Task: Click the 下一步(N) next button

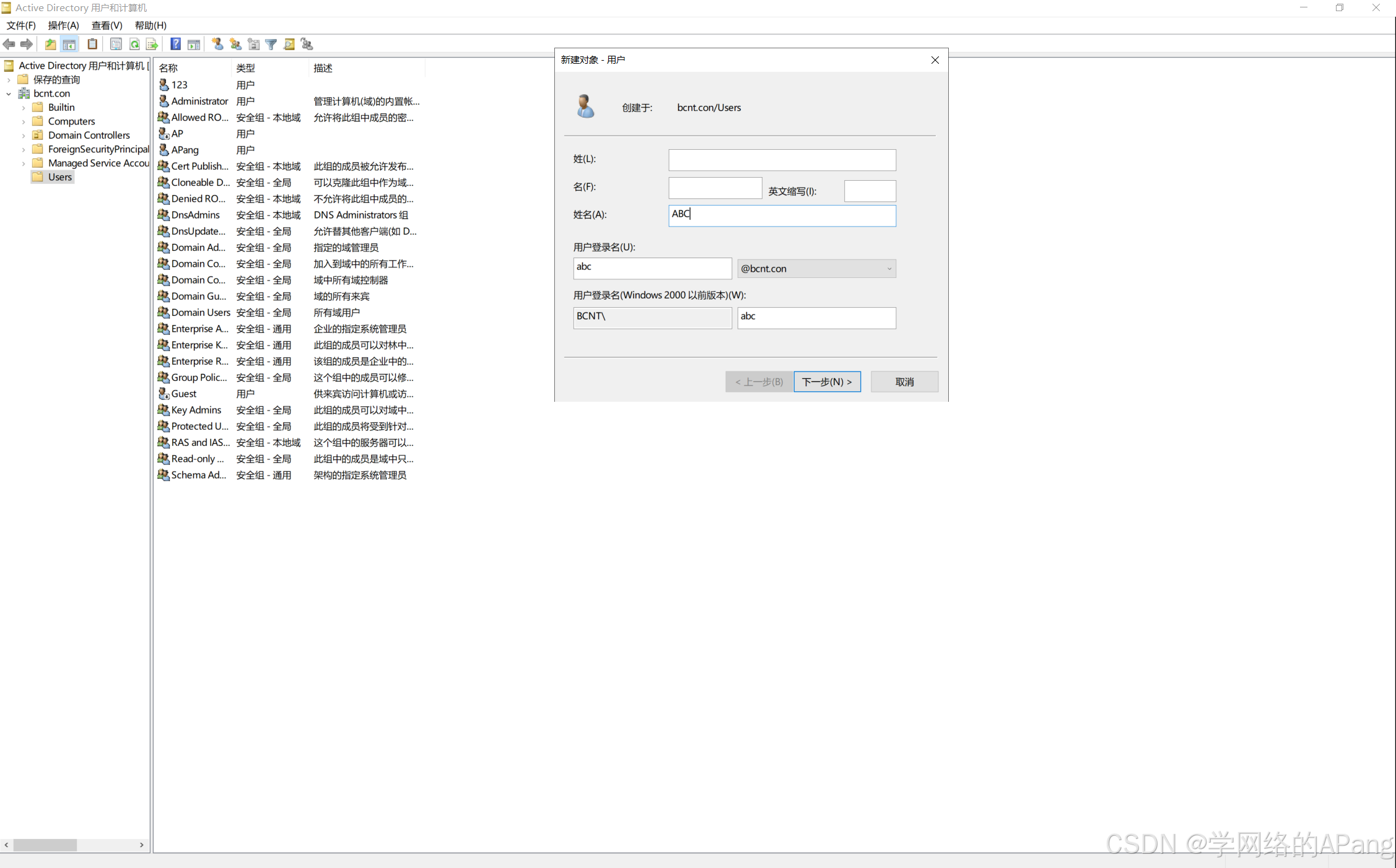Action: (826, 382)
